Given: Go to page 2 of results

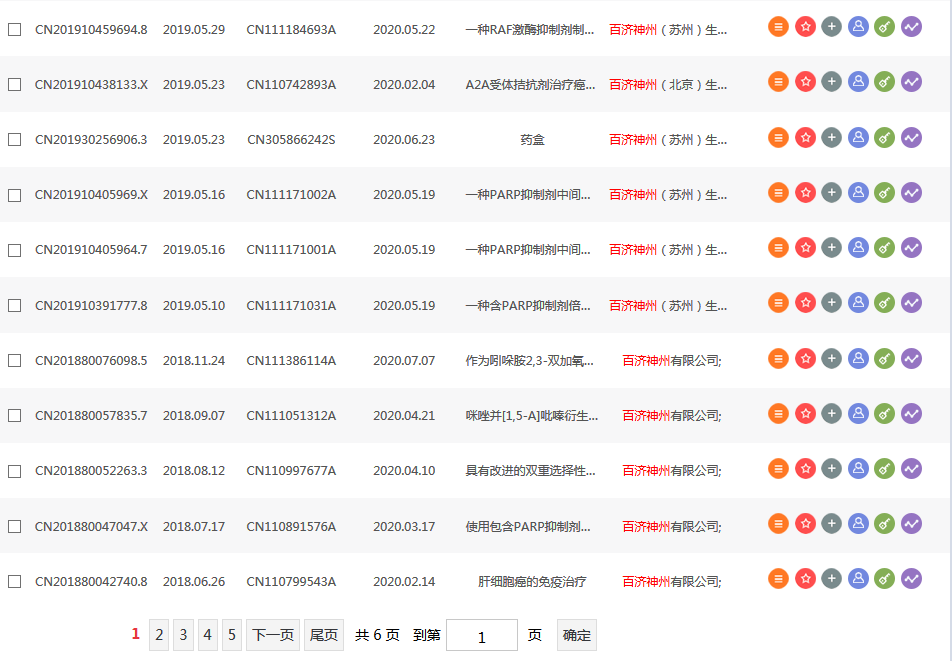Looking at the screenshot, I should click(158, 635).
